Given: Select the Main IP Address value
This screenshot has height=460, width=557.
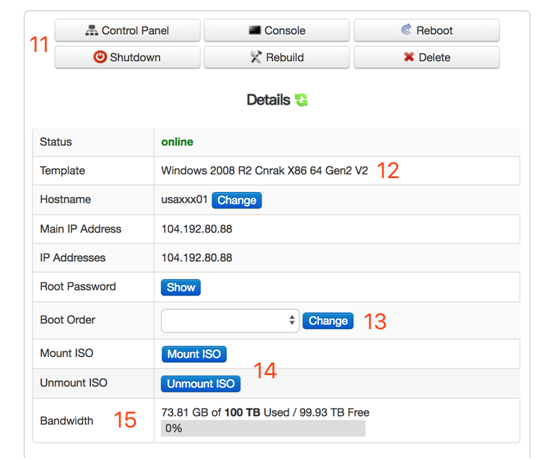Looking at the screenshot, I should [197, 229].
